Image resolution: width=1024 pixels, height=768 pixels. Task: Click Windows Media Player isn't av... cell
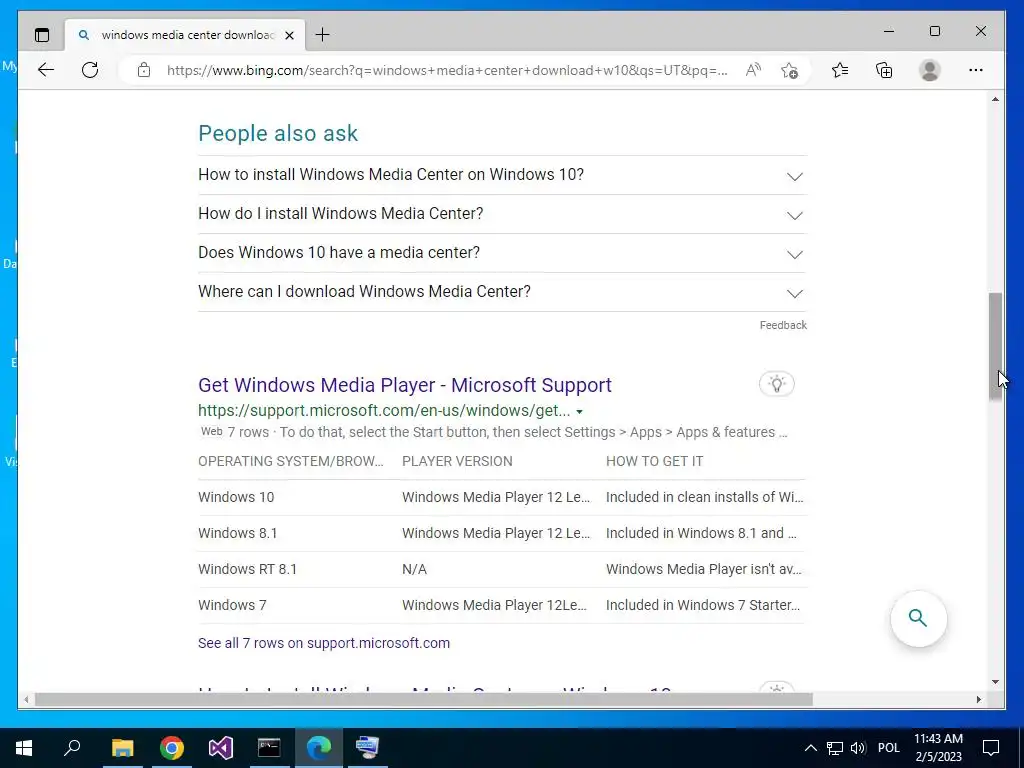pos(704,569)
